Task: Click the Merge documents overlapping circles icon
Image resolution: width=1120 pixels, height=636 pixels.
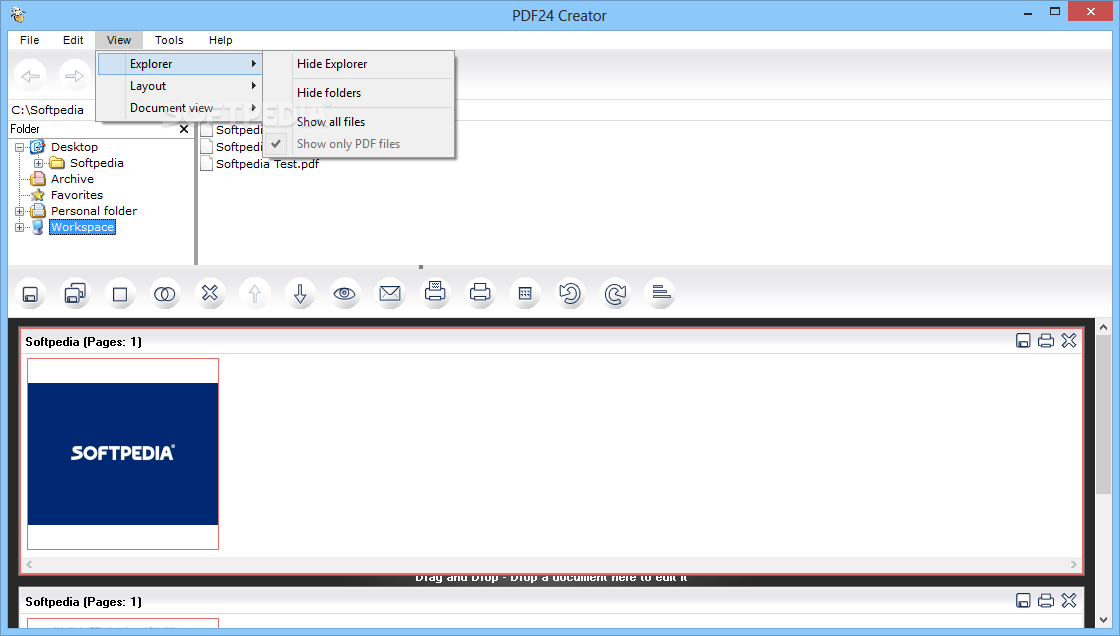Action: point(165,294)
